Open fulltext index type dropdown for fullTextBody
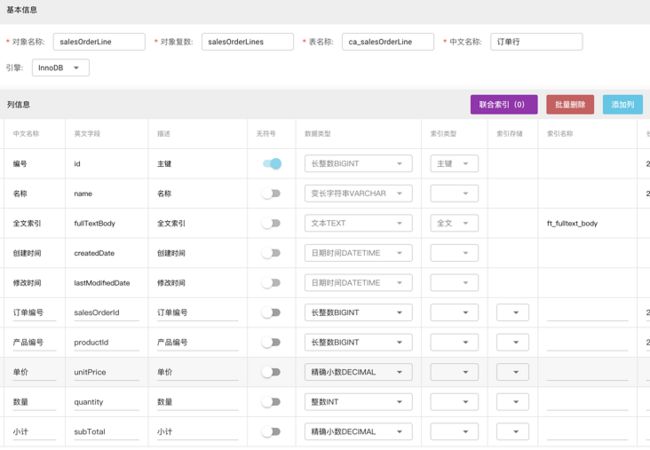Viewport: 650px width, 450px height. pyautogui.click(x=454, y=223)
